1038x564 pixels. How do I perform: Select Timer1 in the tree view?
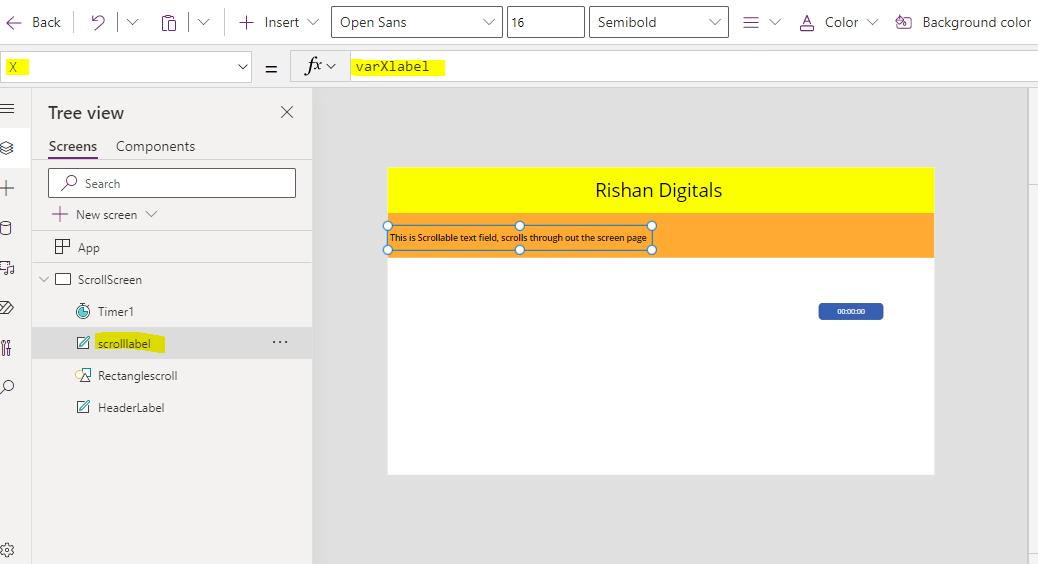click(x=115, y=312)
